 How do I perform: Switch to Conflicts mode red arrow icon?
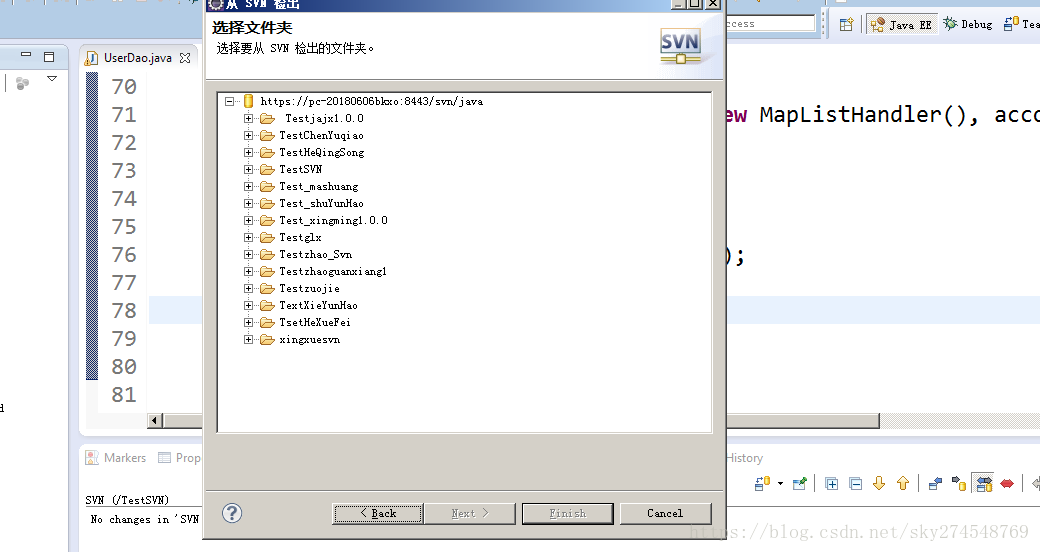click(x=1007, y=484)
